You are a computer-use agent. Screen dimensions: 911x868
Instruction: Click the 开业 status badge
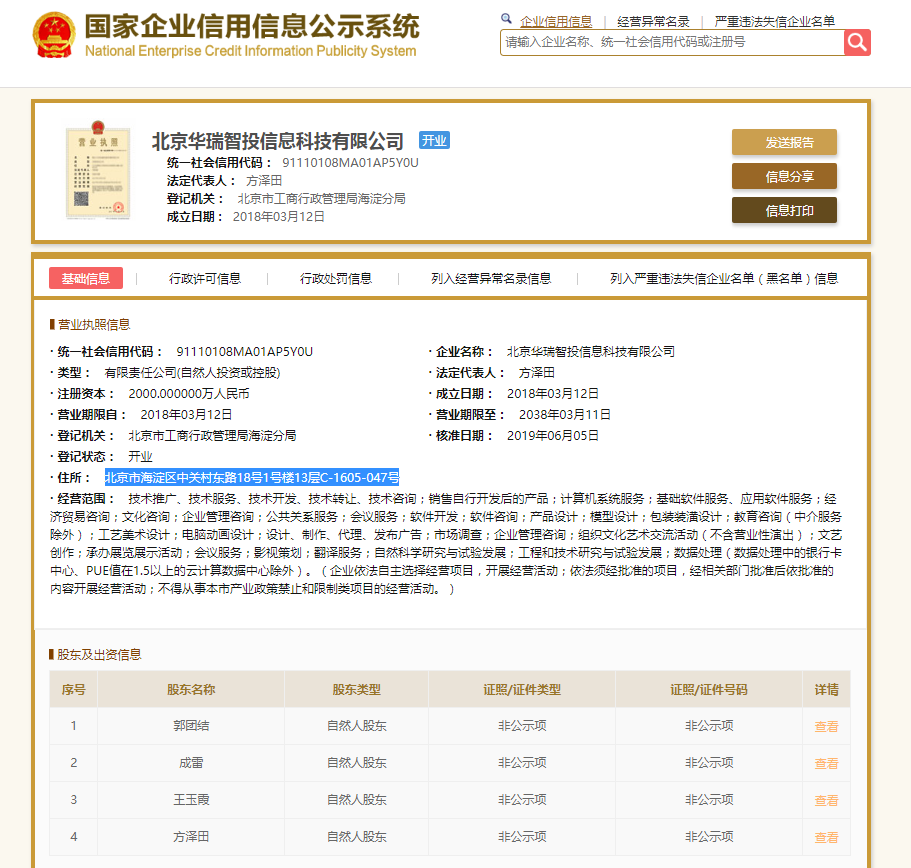tap(433, 141)
